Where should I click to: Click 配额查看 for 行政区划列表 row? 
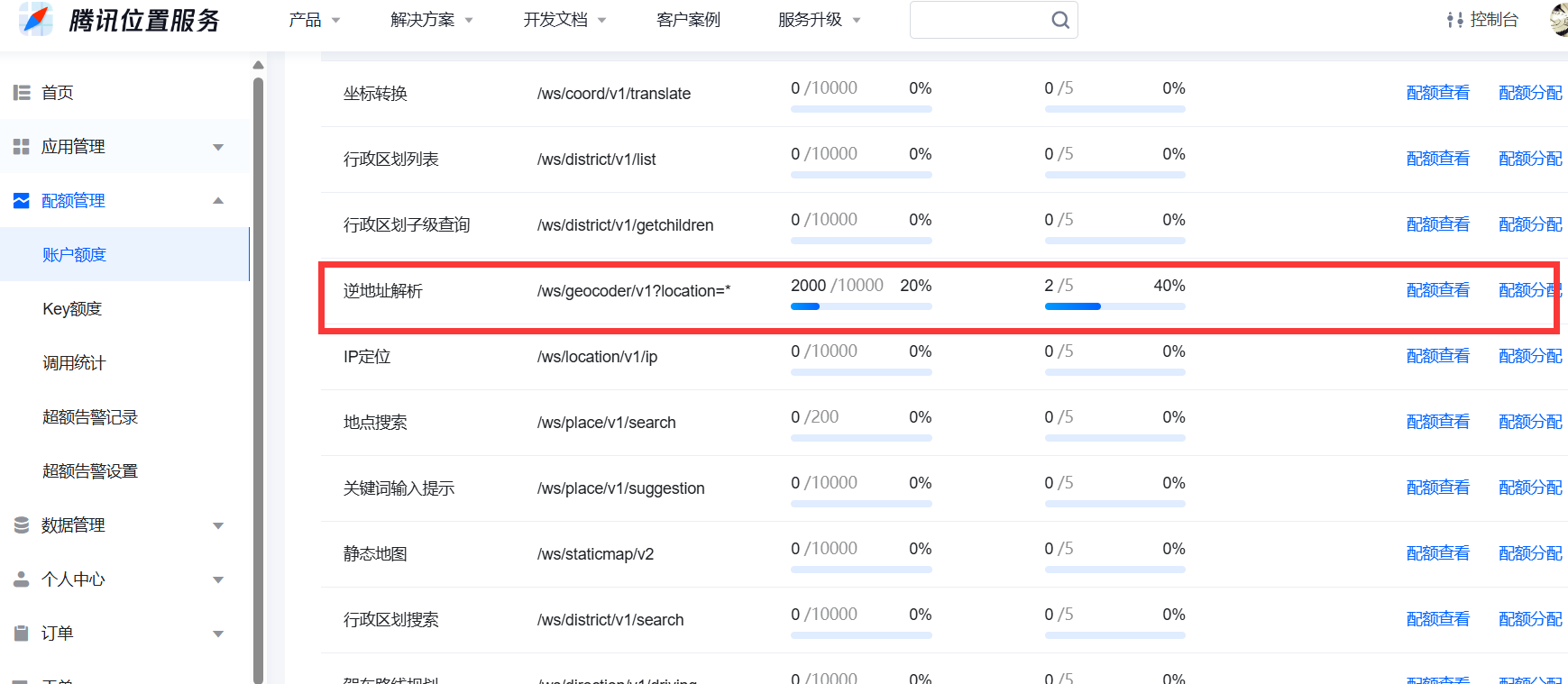[1438, 159]
